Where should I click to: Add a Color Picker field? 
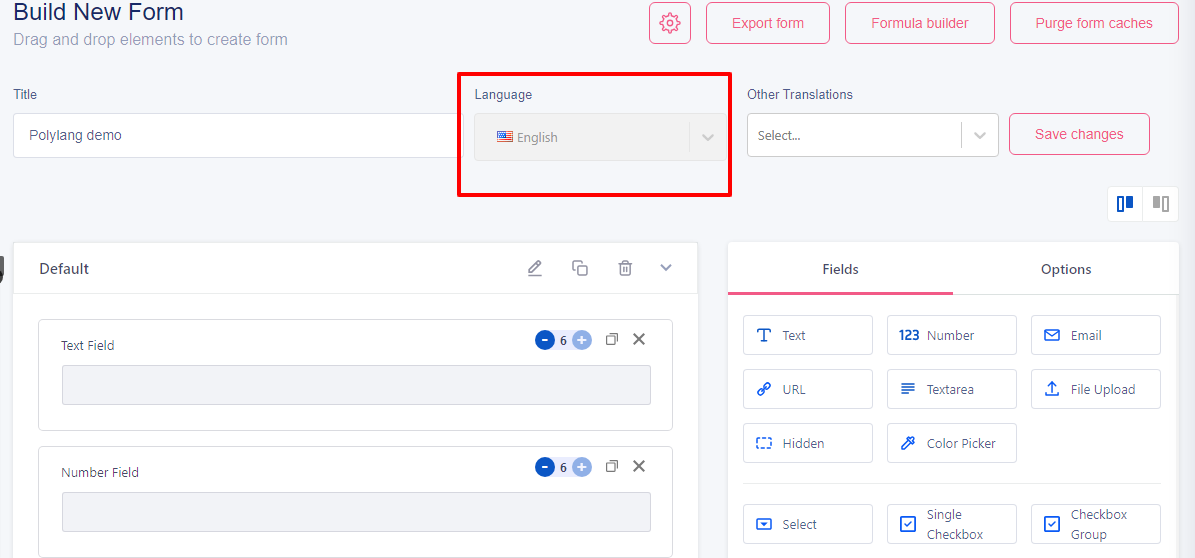click(x=952, y=443)
